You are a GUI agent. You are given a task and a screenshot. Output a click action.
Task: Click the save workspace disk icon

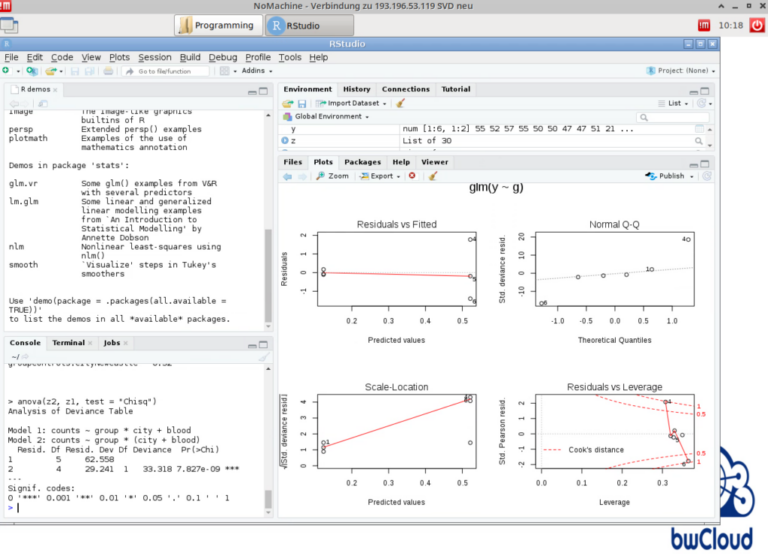coord(302,103)
